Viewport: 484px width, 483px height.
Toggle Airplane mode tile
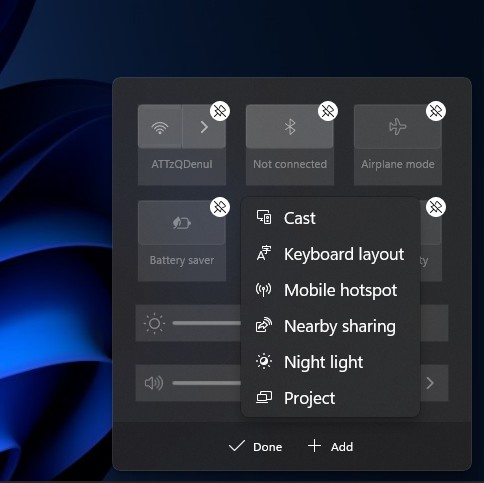click(x=398, y=127)
